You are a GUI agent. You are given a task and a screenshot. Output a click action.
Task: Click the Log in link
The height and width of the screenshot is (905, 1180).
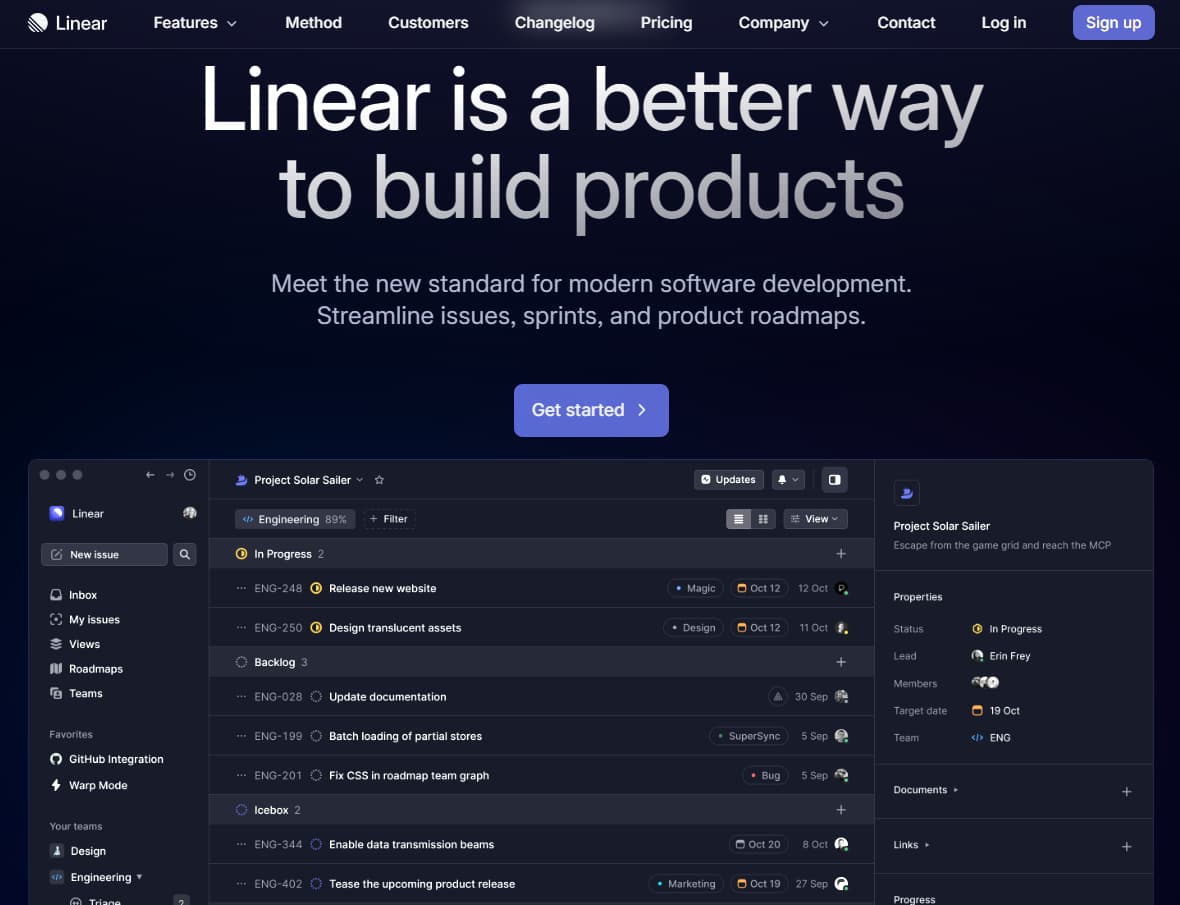1003,23
